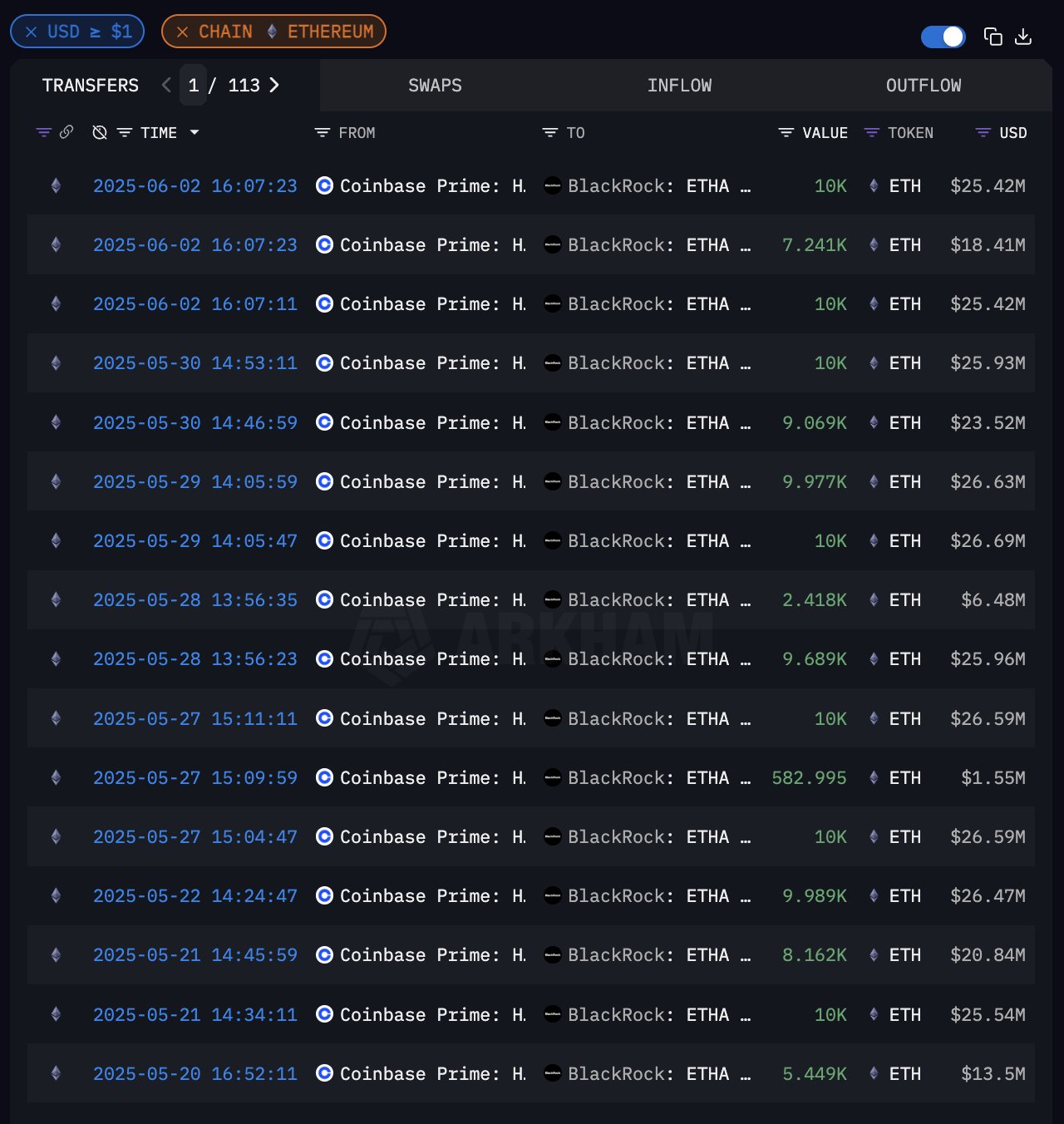Select the 5.449K value cell
Screen dimensions: 1064x1124
pyautogui.click(x=814, y=1074)
